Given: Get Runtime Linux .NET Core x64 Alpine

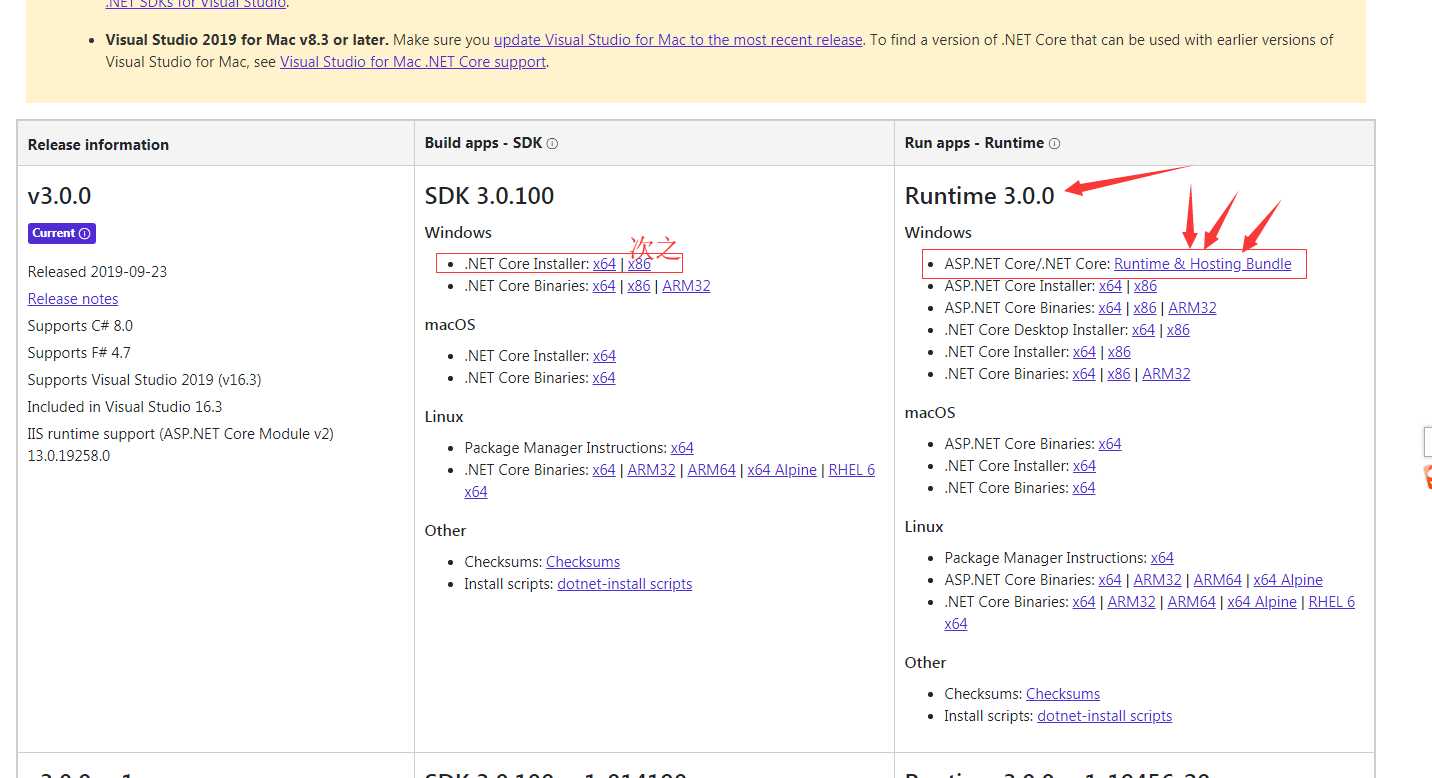Looking at the screenshot, I should pyautogui.click(x=1262, y=602).
